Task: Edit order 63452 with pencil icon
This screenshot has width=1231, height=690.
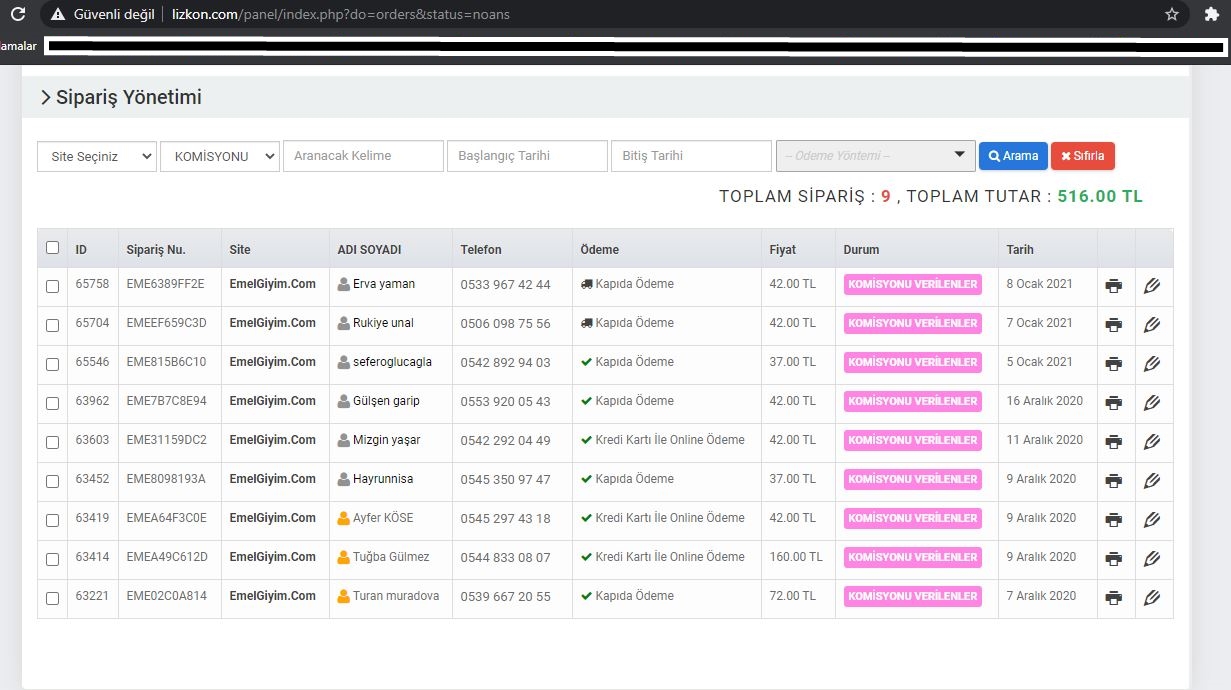Action: [1151, 481]
